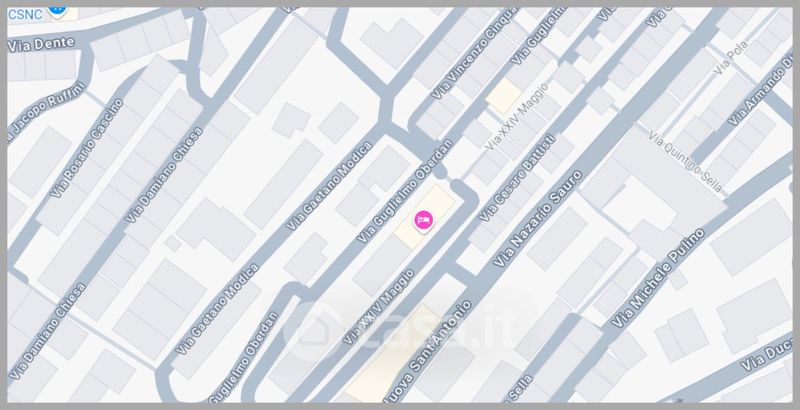Click the Via Rosario Cascino label
800x410 pixels.
(x=88, y=148)
